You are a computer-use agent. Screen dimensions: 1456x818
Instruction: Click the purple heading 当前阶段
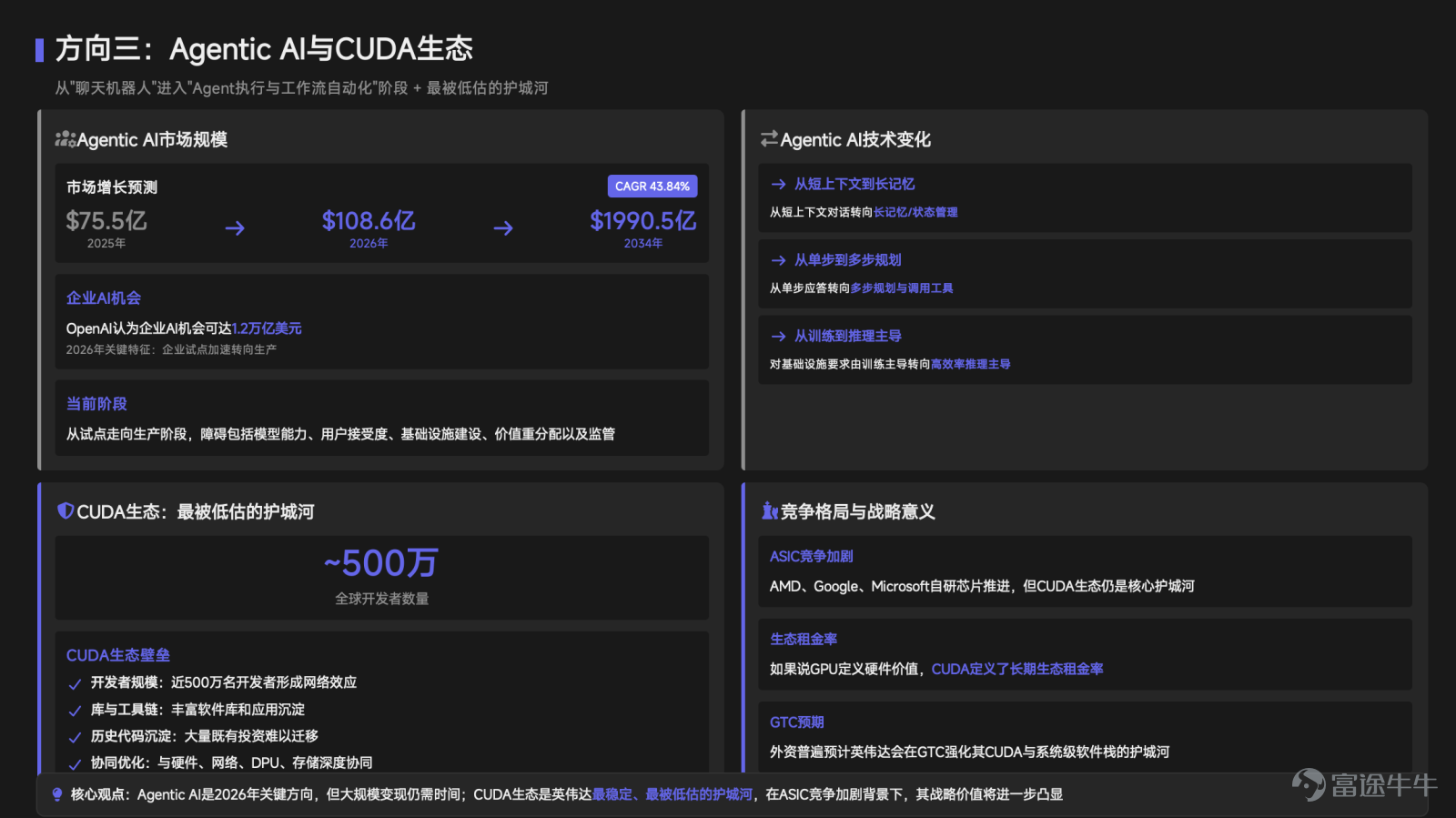[x=96, y=404]
